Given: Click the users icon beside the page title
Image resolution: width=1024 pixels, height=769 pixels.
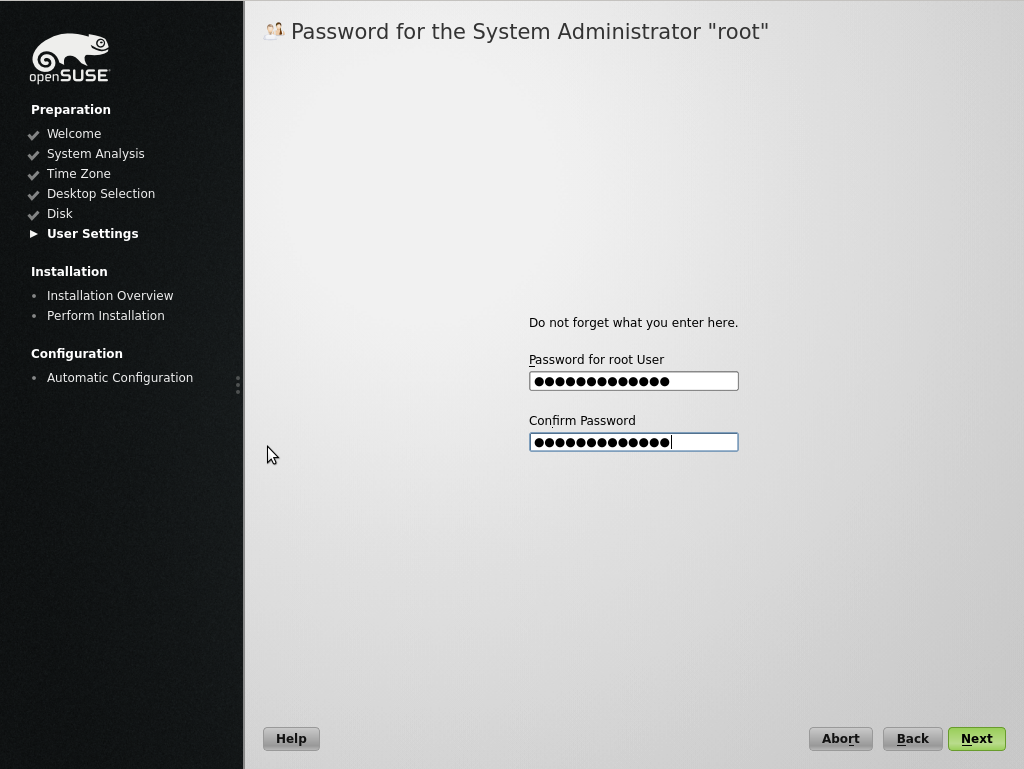Looking at the screenshot, I should (273, 31).
